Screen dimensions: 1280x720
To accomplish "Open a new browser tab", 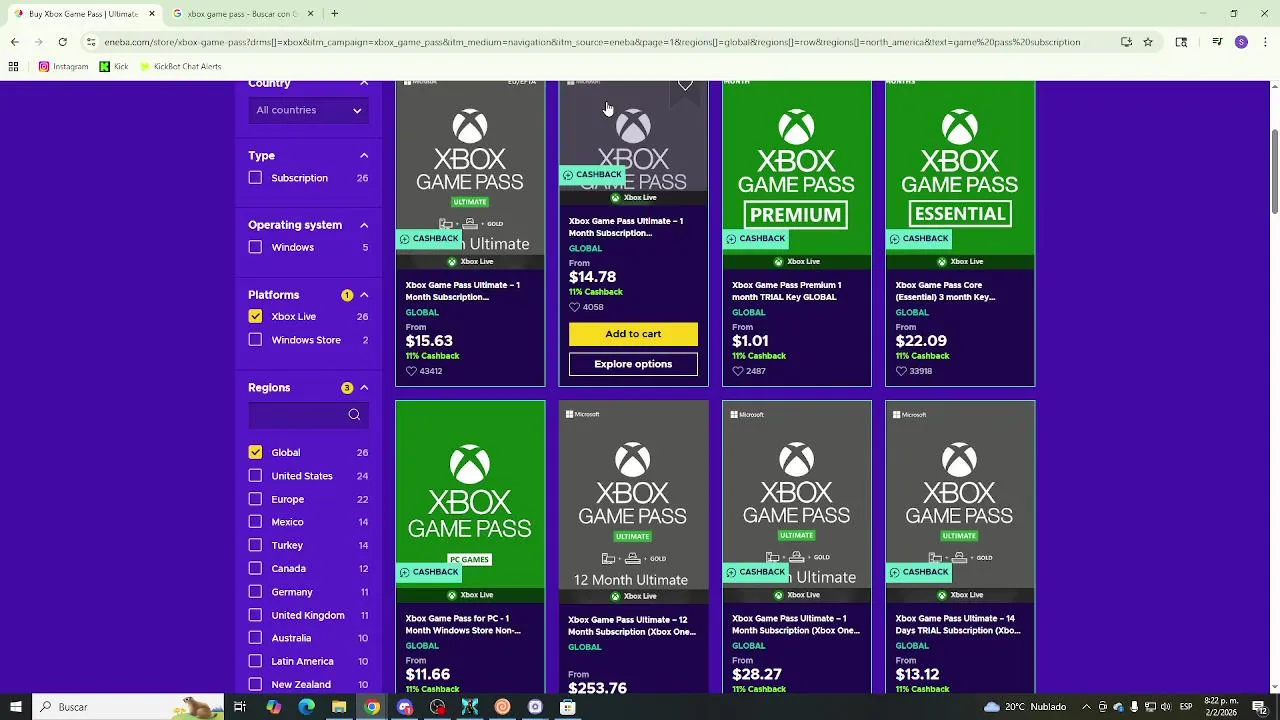I will (x=334, y=14).
